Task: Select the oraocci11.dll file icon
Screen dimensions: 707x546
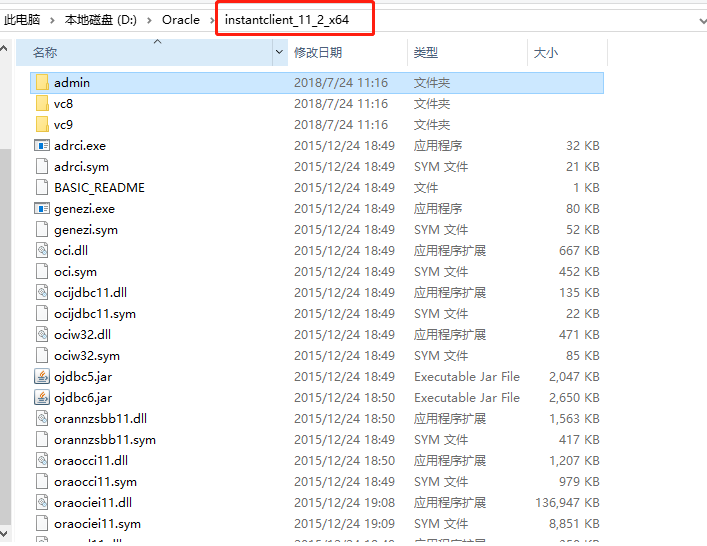Action: click(x=42, y=460)
